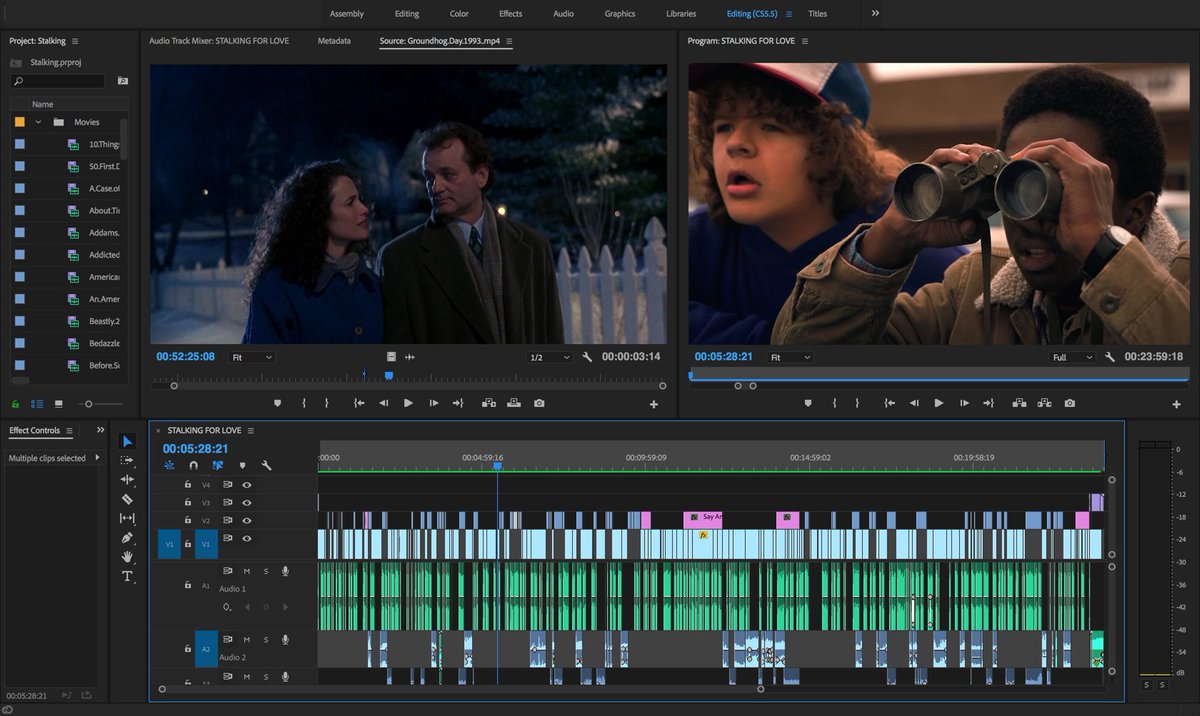Open timeline display settings wrench
Image resolution: width=1200 pixels, height=716 pixels.
point(267,465)
